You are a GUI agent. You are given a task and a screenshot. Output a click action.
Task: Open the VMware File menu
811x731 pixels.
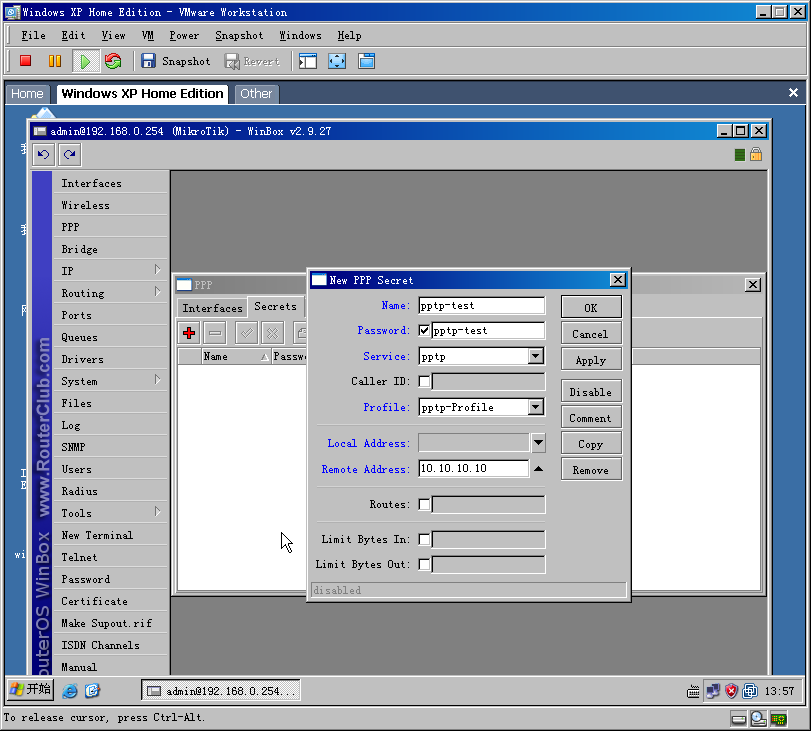tap(33, 36)
